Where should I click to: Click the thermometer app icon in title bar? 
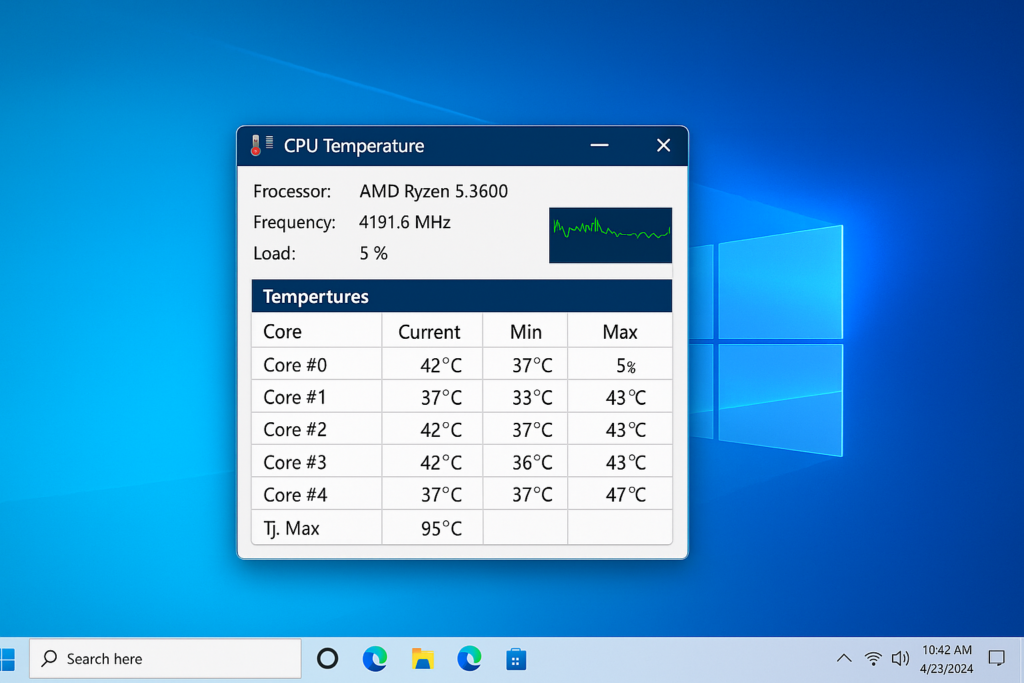coord(261,145)
